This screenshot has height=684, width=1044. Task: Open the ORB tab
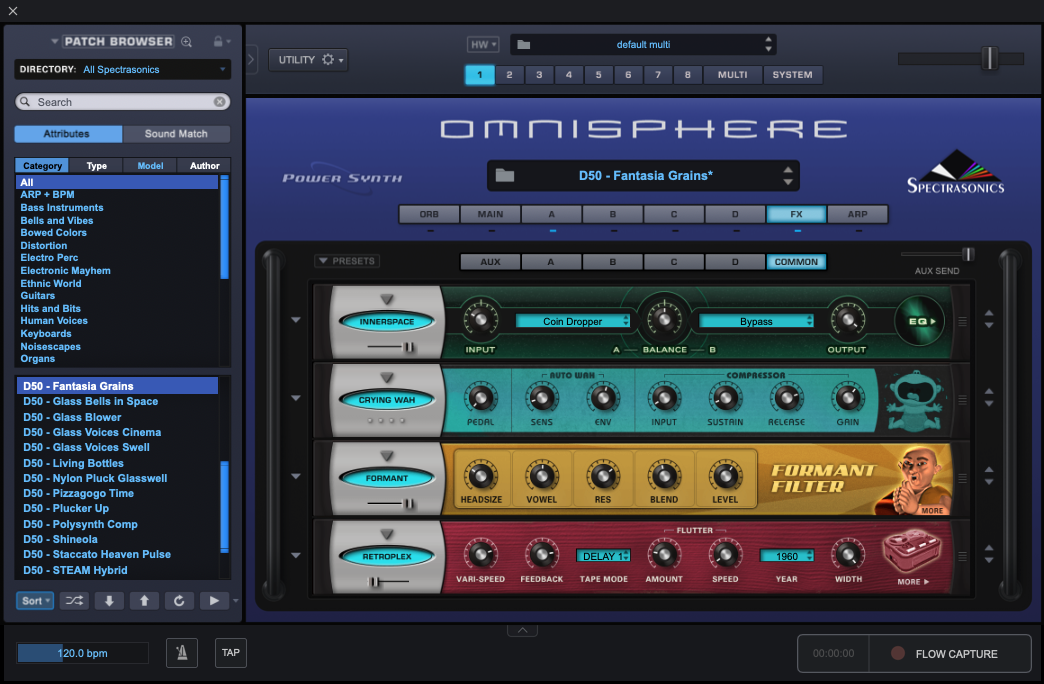tap(429, 214)
